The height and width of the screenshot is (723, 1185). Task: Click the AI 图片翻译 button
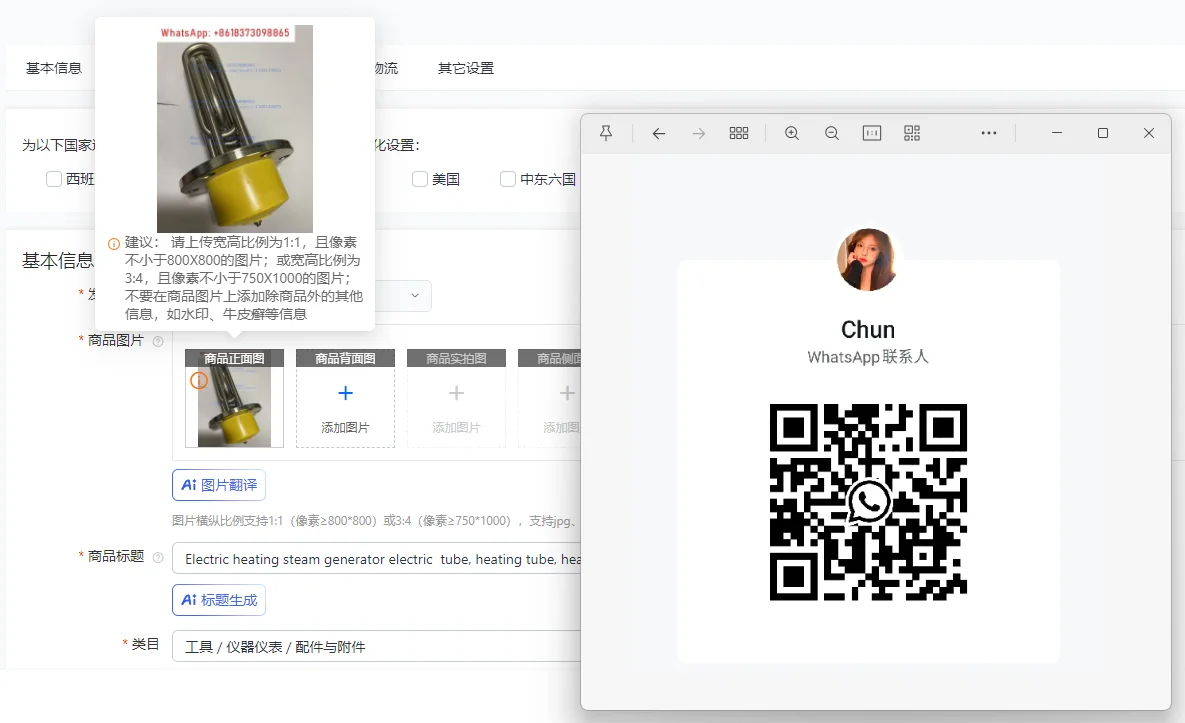(x=219, y=485)
